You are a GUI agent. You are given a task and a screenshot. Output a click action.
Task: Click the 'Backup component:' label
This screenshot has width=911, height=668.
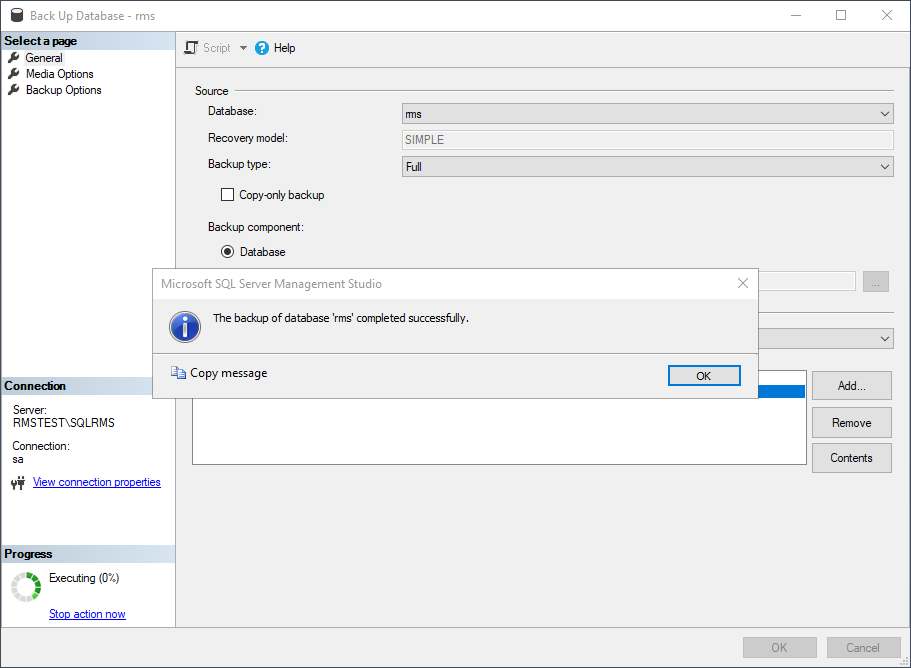coord(256,227)
